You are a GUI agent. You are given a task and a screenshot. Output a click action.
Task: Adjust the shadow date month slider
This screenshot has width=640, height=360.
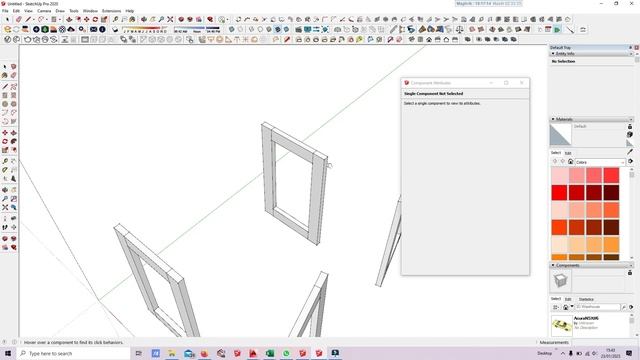coord(145,29)
